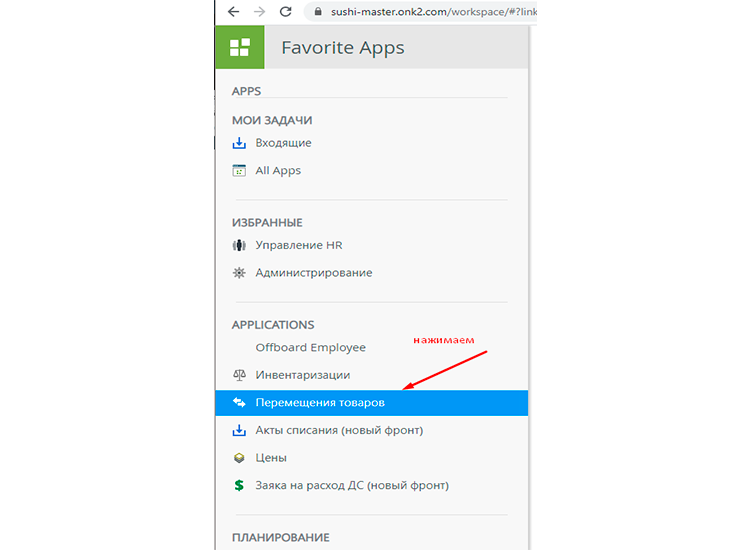The image size is (750, 550).
Task: Click the Инвентаризации scales icon
Action: coord(239,375)
